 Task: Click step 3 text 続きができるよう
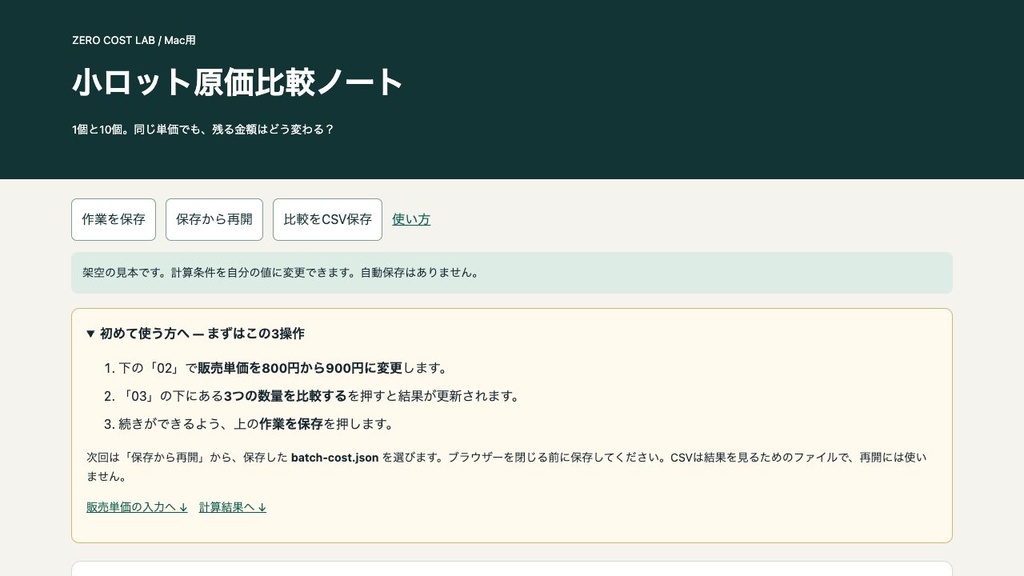[169, 424]
